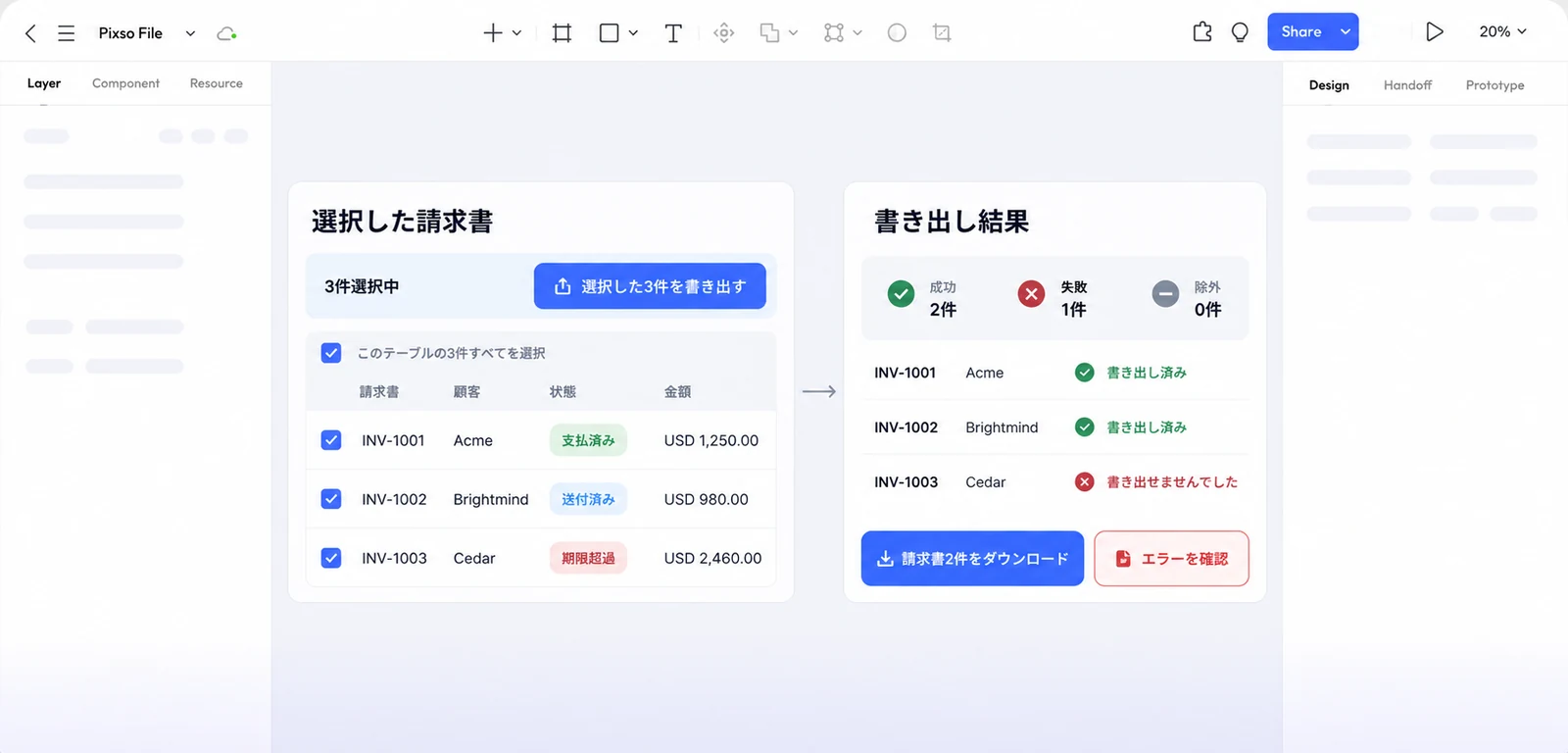This screenshot has width=1568, height=753.
Task: Open the 20% zoom level dropdown
Action: (1503, 31)
